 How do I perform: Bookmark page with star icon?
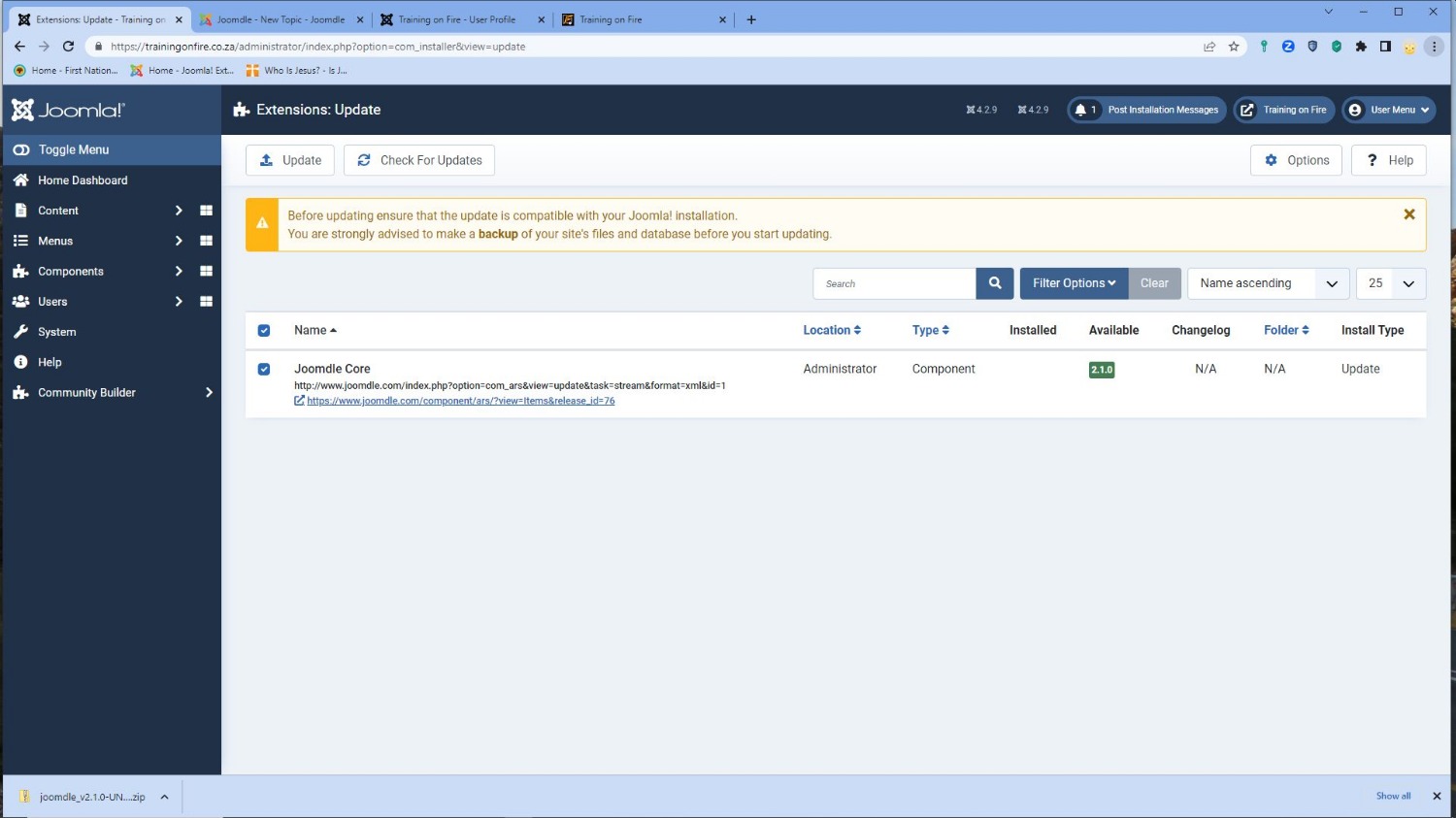pyautogui.click(x=1234, y=47)
